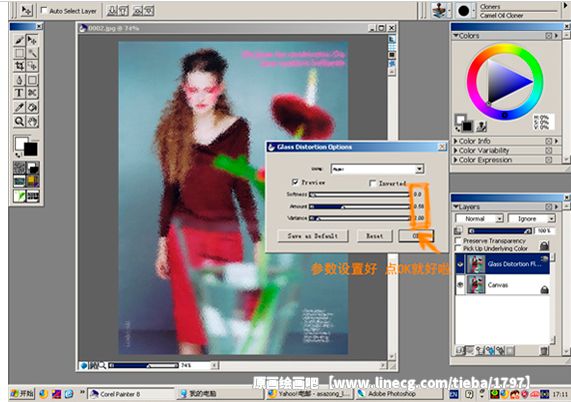Click the Clone Color stamp icon
Image resolution: width=571 pixels, height=402 pixels.
click(x=481, y=126)
